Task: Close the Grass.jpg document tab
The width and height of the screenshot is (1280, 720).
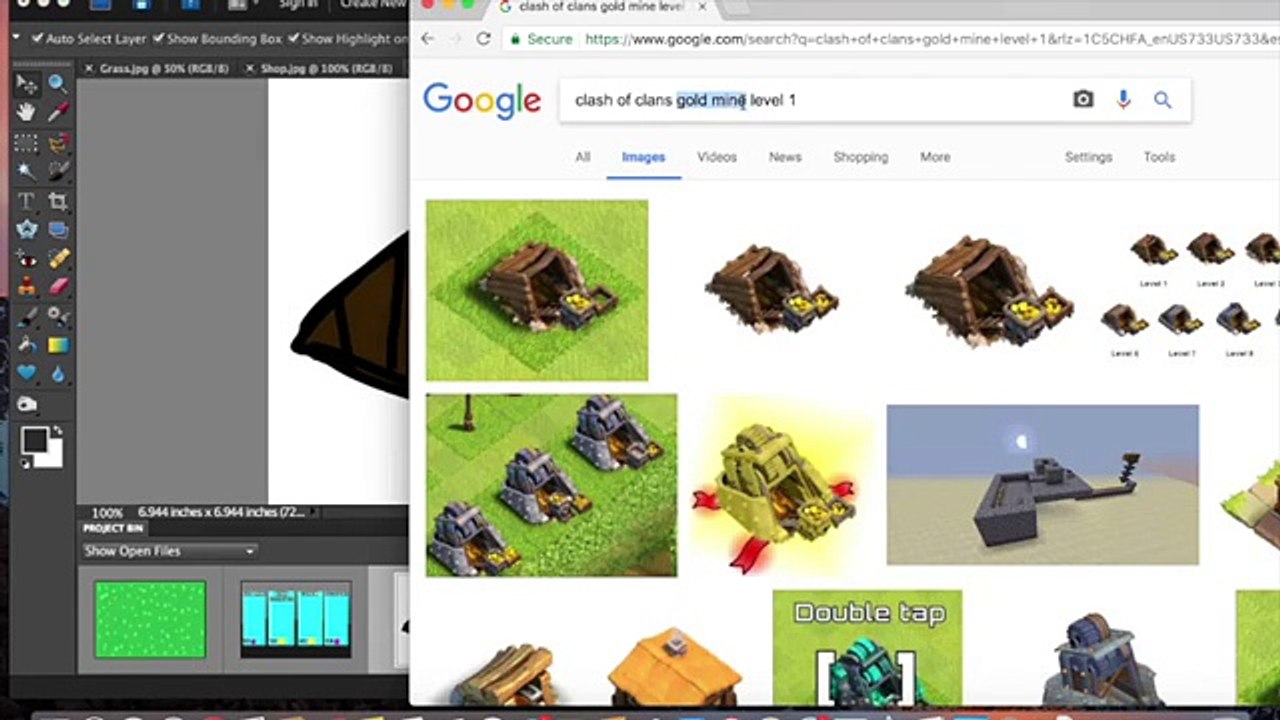Action: point(89,69)
